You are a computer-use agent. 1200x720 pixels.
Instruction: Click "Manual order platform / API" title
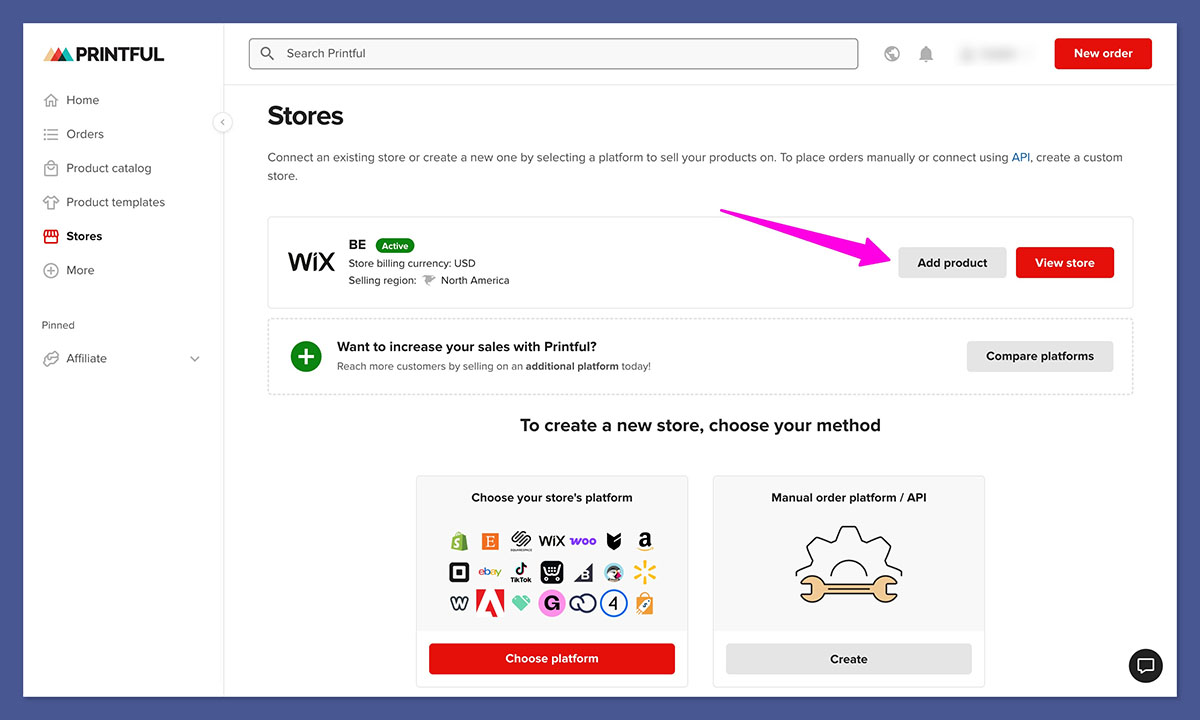point(849,497)
